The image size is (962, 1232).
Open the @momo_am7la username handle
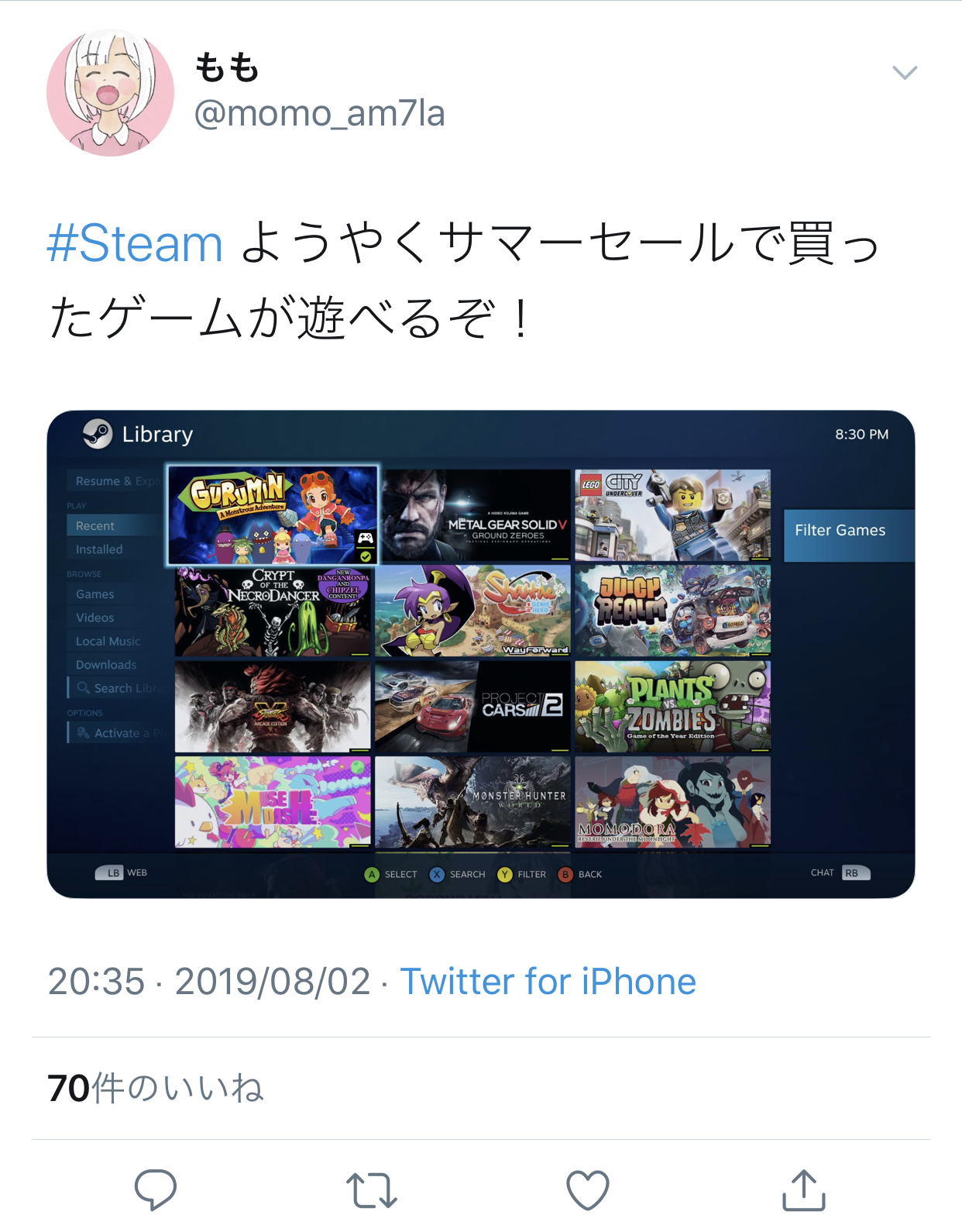[319, 113]
